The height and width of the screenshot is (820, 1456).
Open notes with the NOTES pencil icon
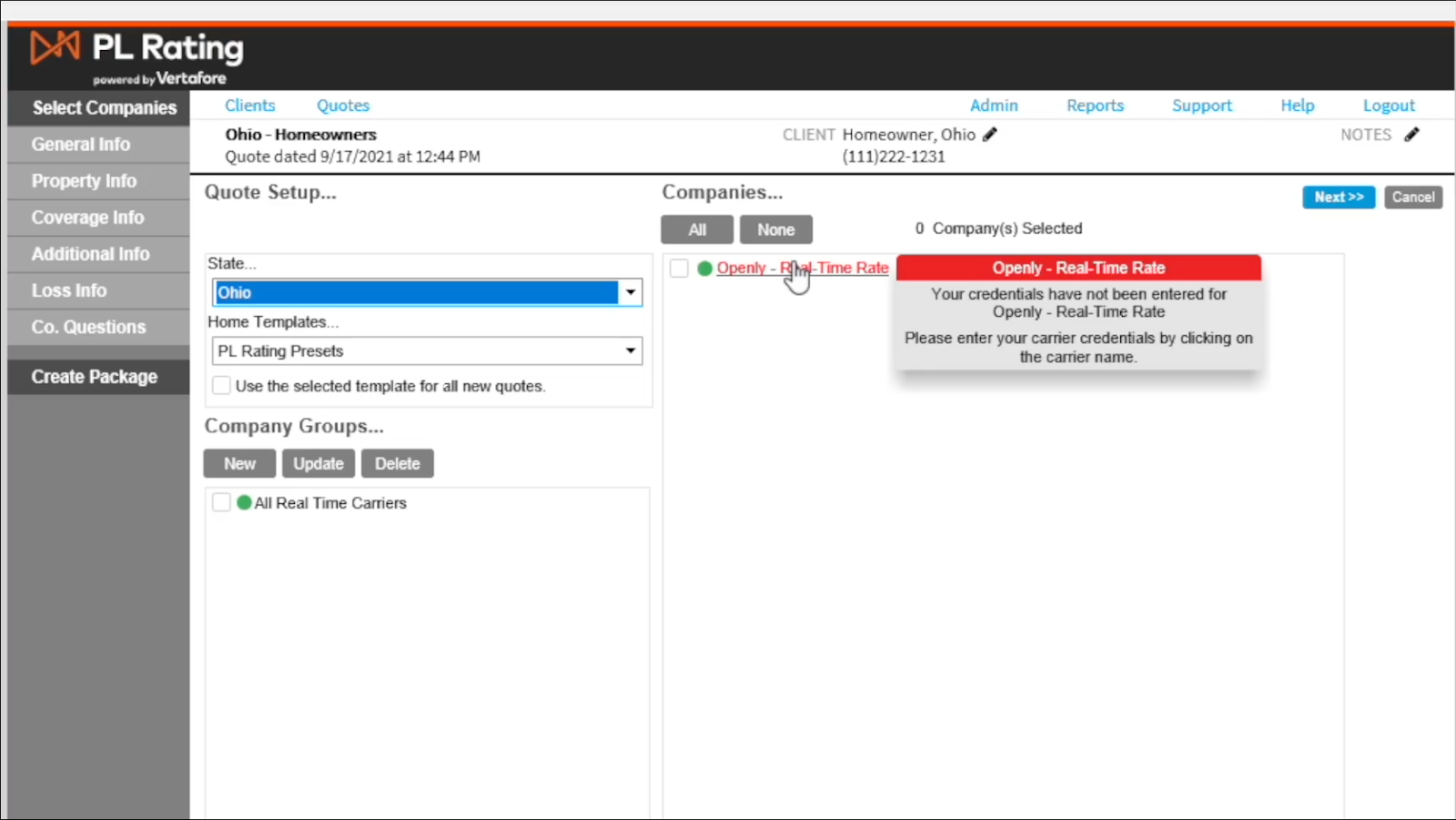1411,134
